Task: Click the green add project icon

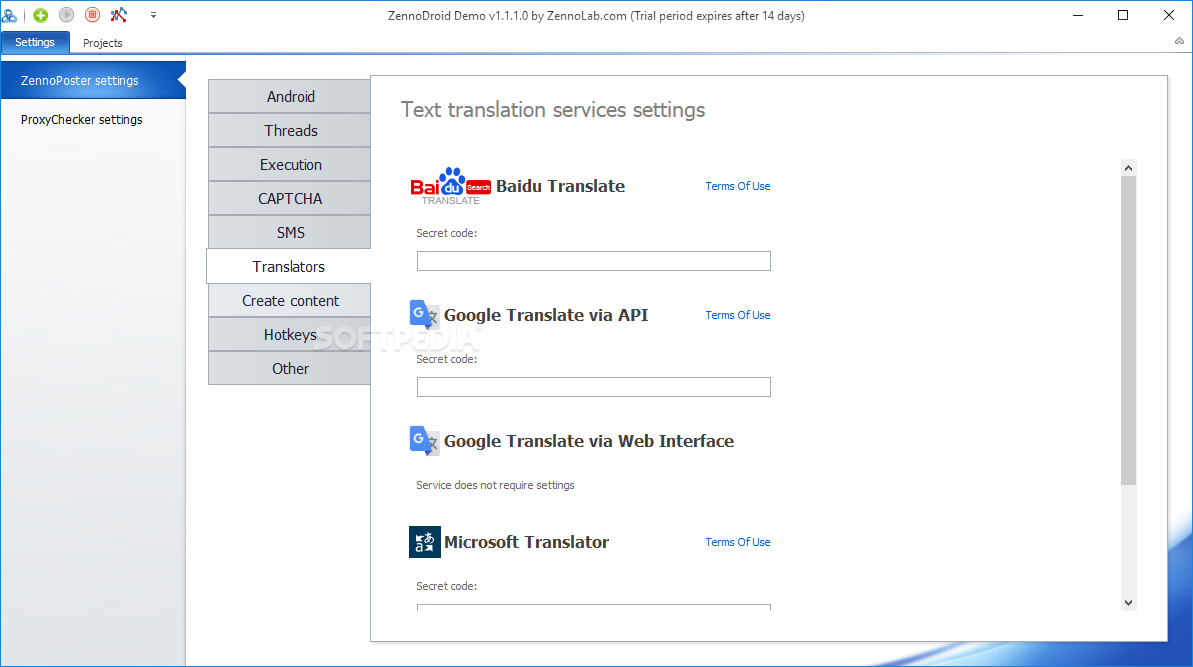Action: click(x=41, y=15)
